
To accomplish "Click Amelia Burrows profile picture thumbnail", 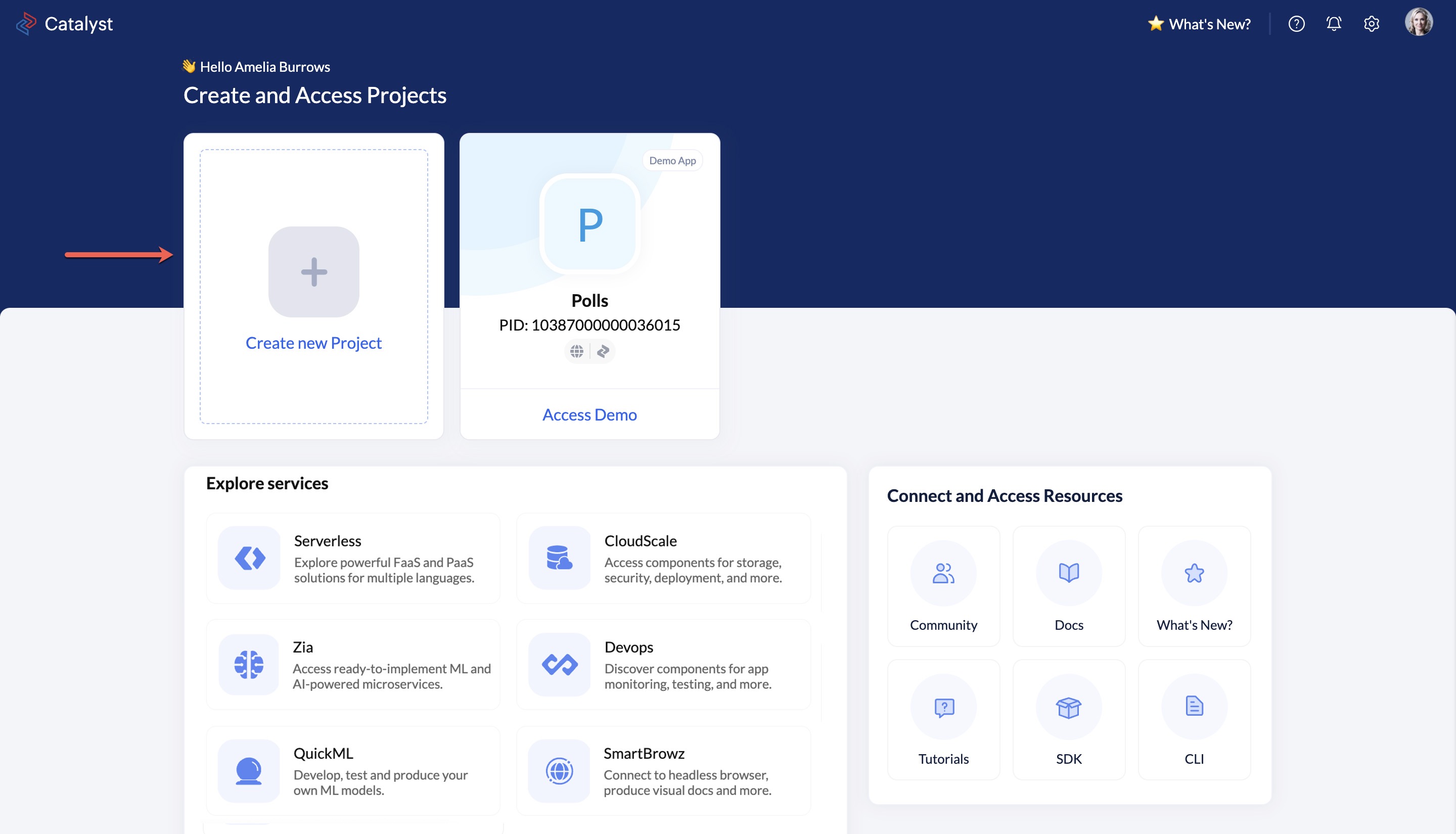I will 1418,24.
